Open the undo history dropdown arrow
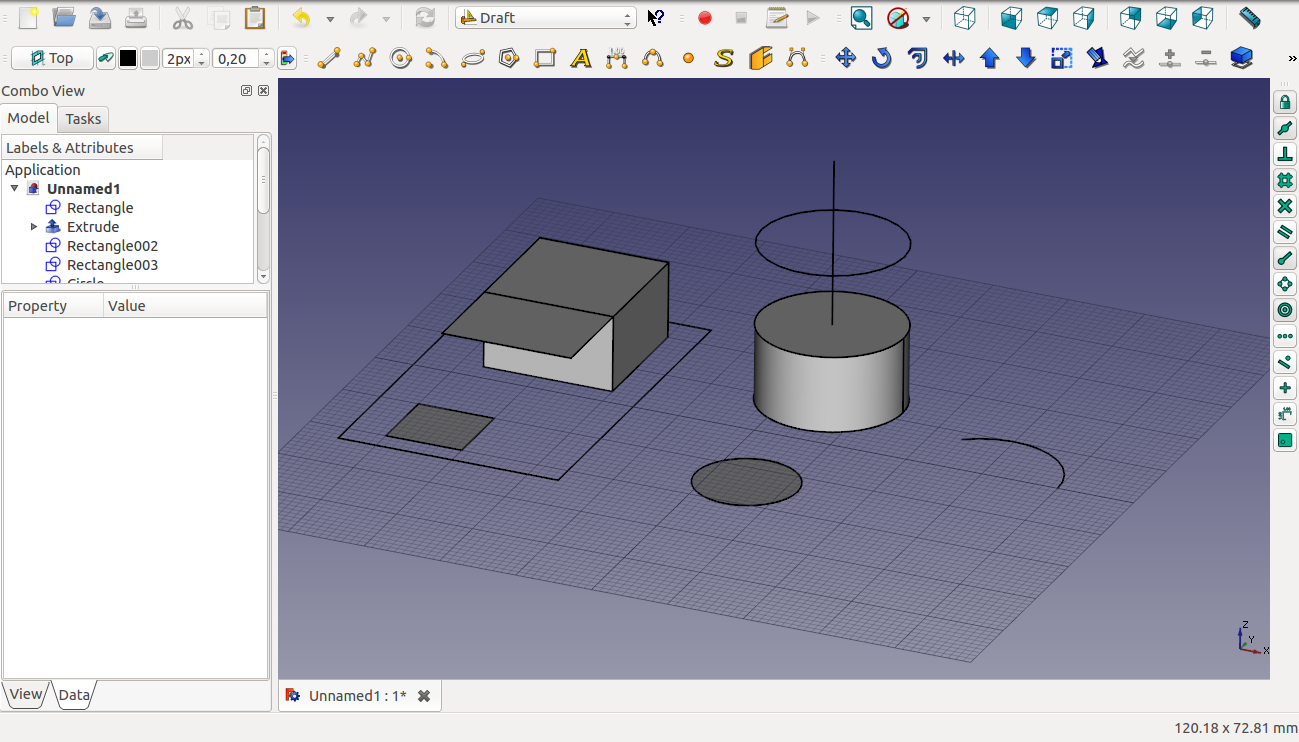This screenshot has height=742, width=1299. click(330, 19)
